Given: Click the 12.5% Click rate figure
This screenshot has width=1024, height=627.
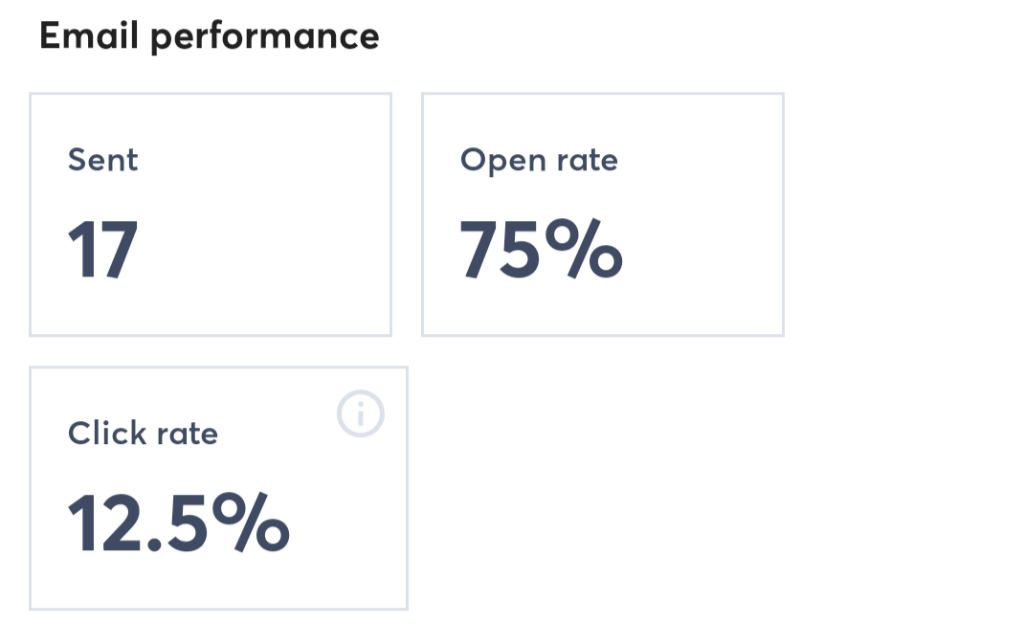Looking at the screenshot, I should point(178,521).
